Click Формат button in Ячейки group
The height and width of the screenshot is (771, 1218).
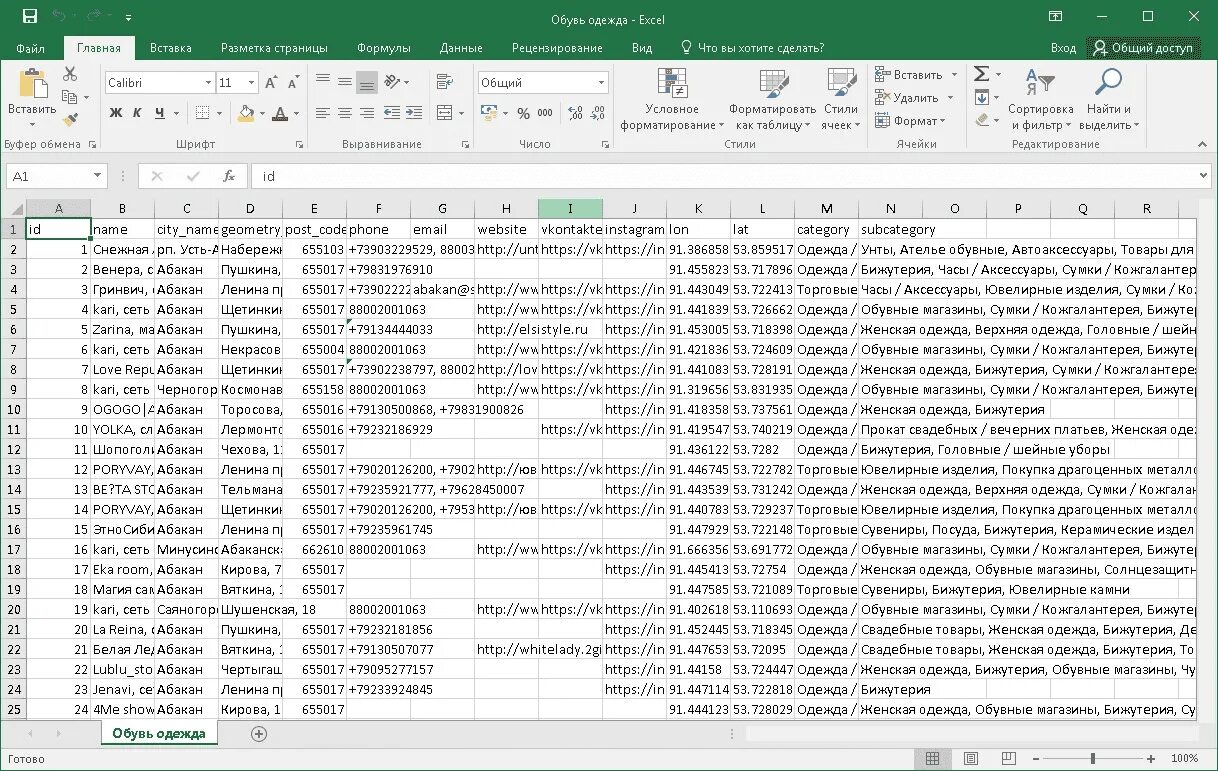coord(910,121)
